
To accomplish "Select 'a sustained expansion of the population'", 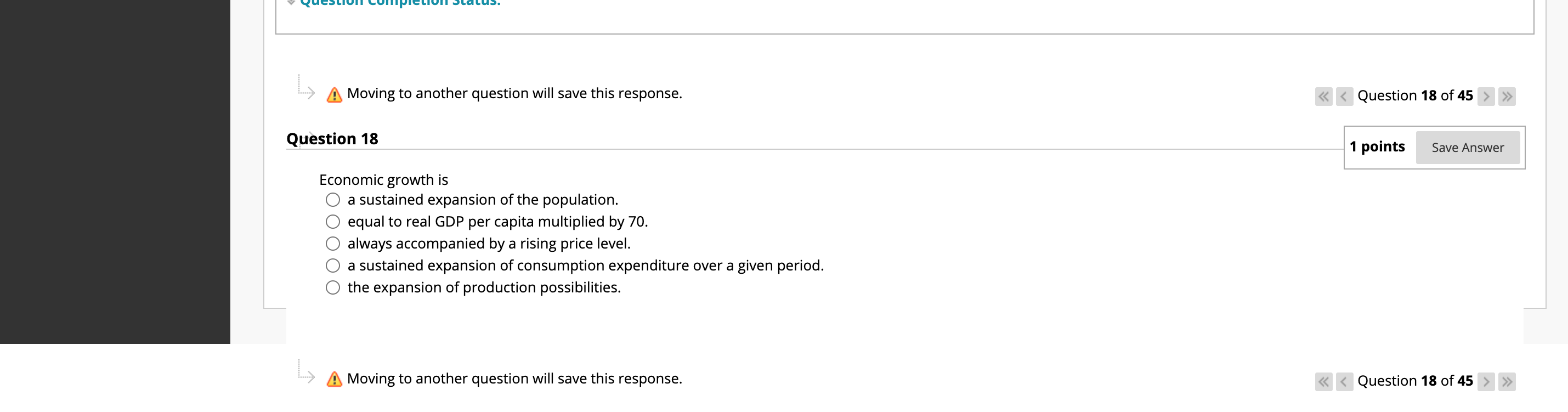I will point(332,200).
